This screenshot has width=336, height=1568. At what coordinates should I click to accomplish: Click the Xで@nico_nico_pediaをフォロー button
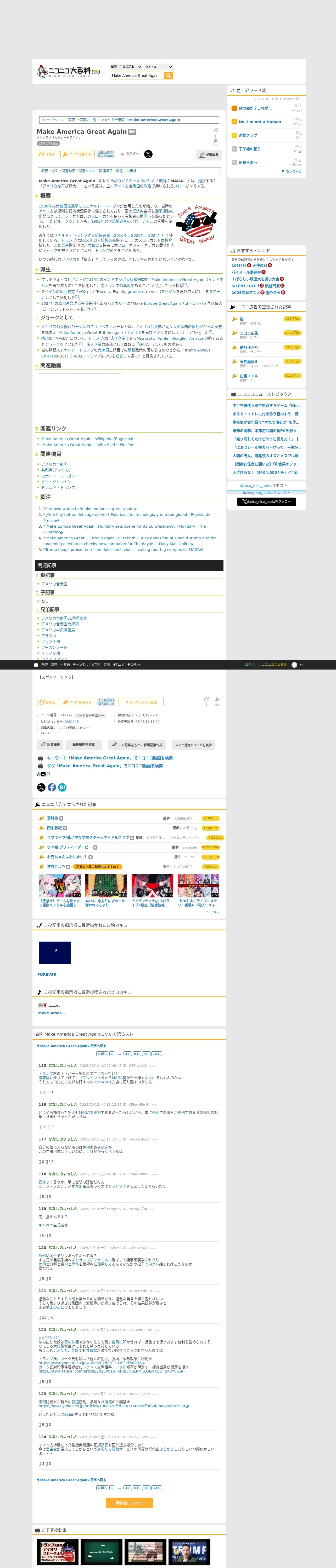266,501
